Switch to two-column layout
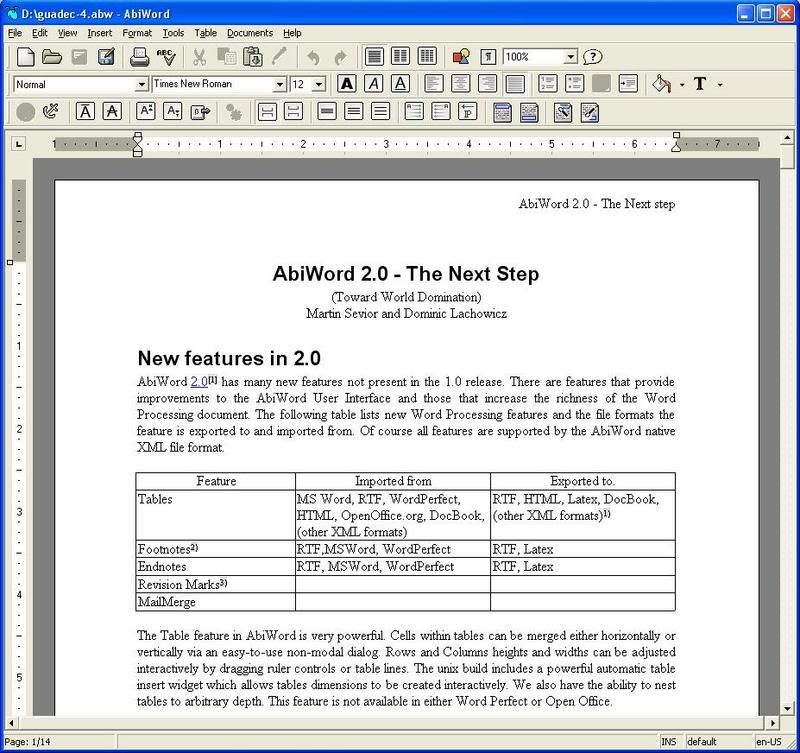Viewport: 800px width, 753px height. (401, 56)
